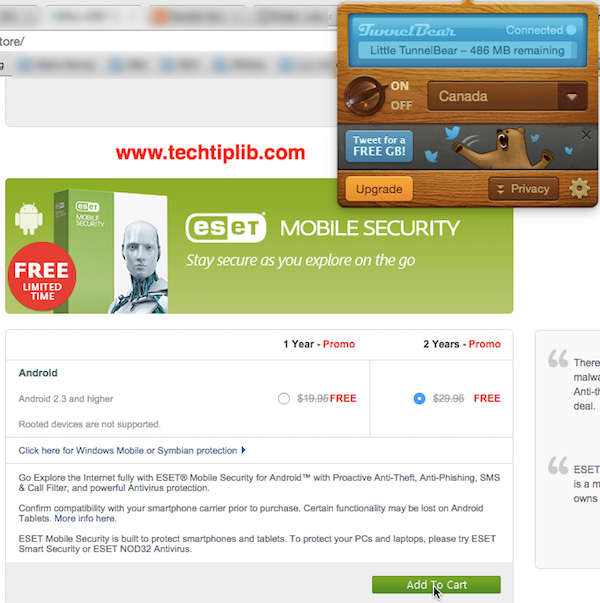This screenshot has height=603, width=600.
Task: Click the green Add To Cart button
Action: 436,585
